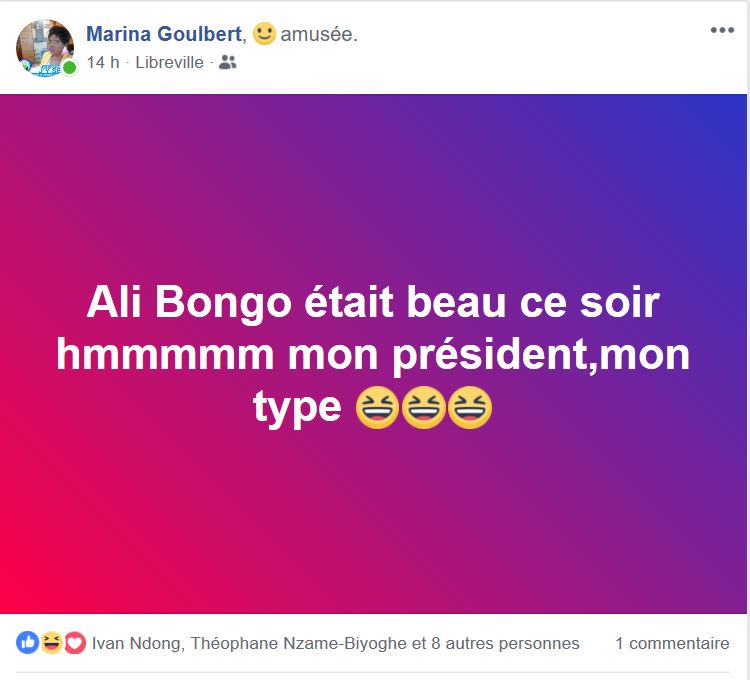This screenshot has height=680, width=750.
Task: Click the blue Like reaction icon
Action: pos(28,643)
